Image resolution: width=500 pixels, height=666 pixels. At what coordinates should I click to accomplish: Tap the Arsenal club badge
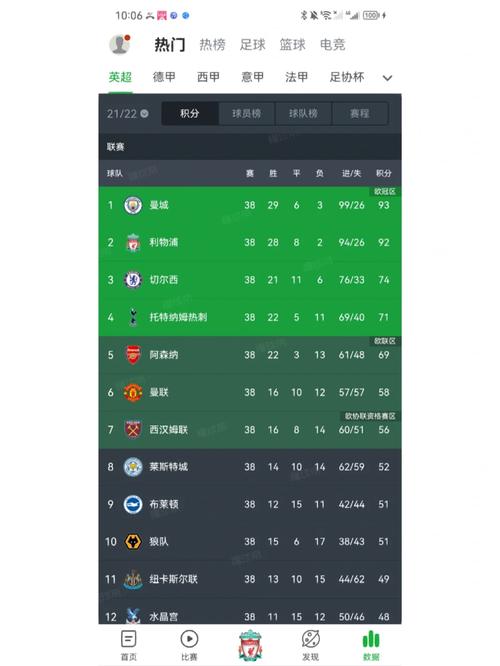(x=133, y=355)
